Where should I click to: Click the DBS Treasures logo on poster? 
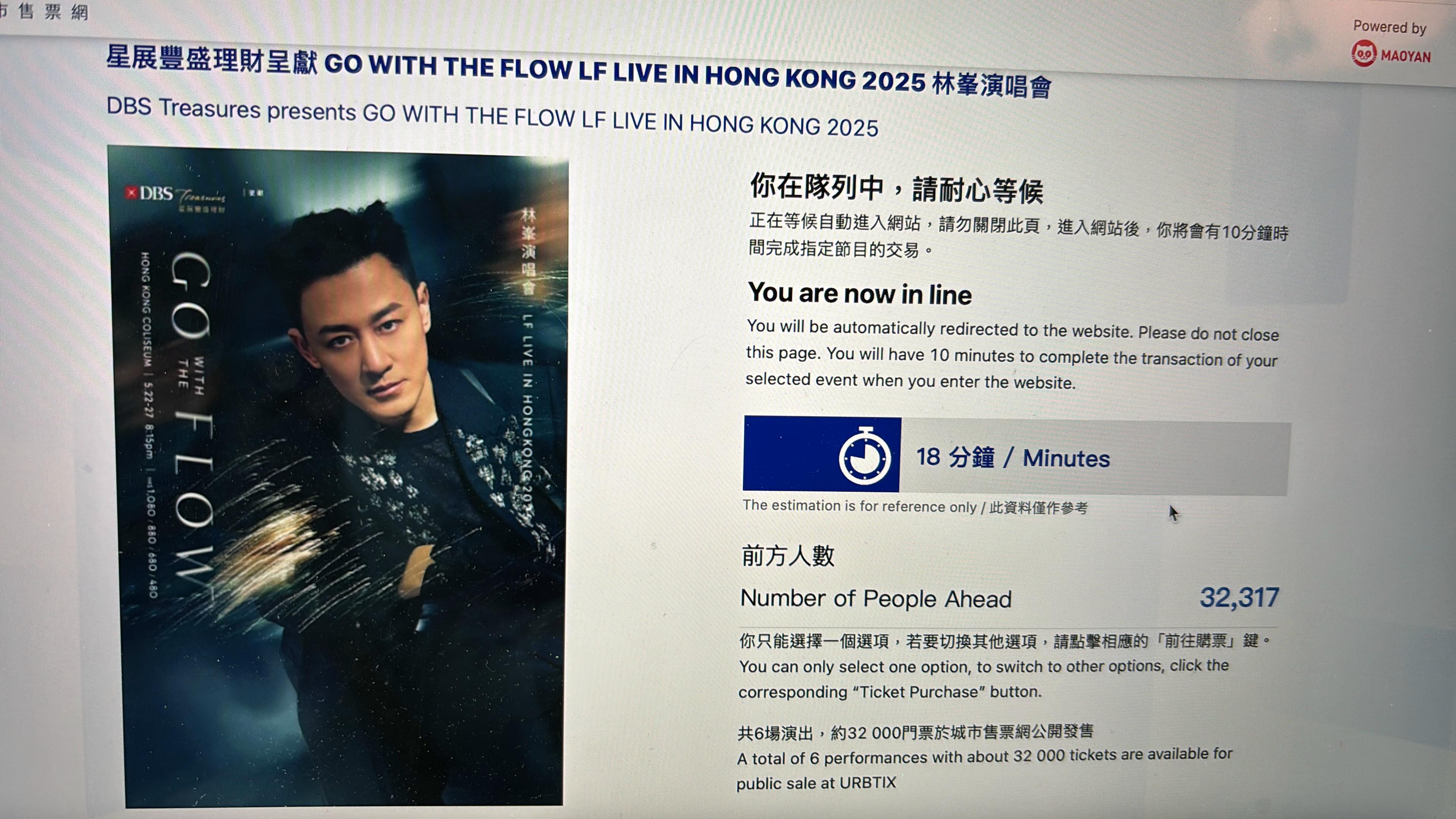pos(175,197)
